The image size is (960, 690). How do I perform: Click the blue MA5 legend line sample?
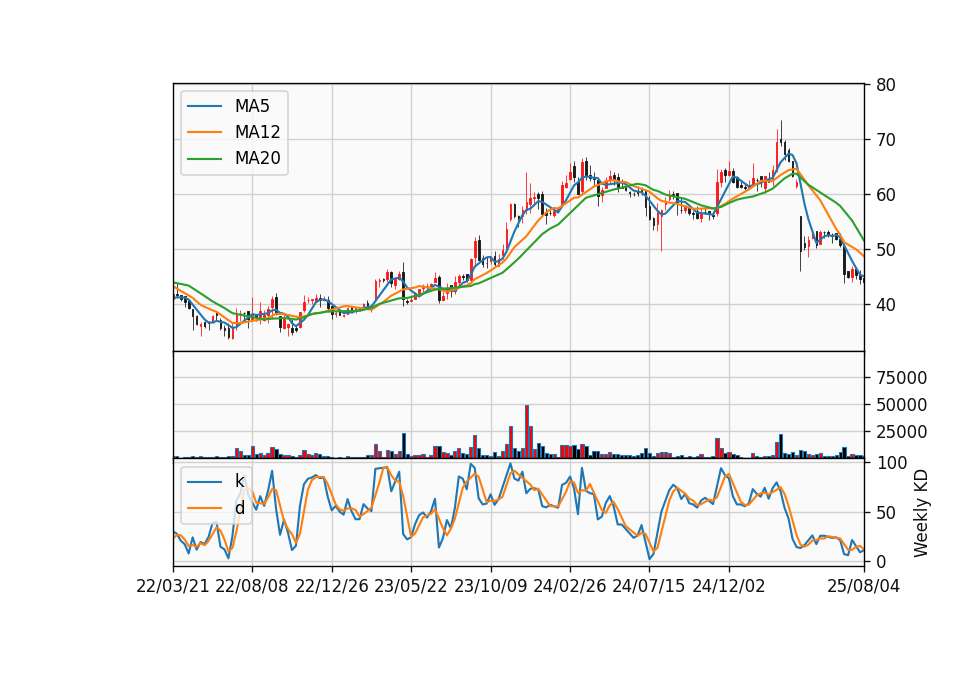[x=204, y=107]
